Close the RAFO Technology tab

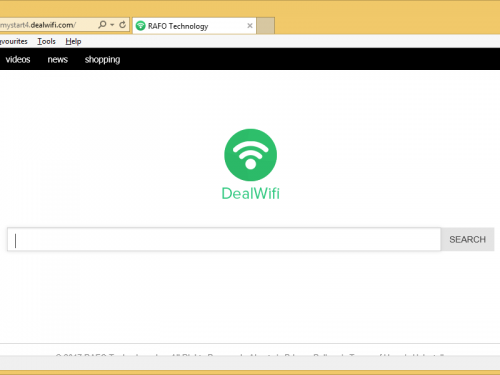(x=250, y=26)
